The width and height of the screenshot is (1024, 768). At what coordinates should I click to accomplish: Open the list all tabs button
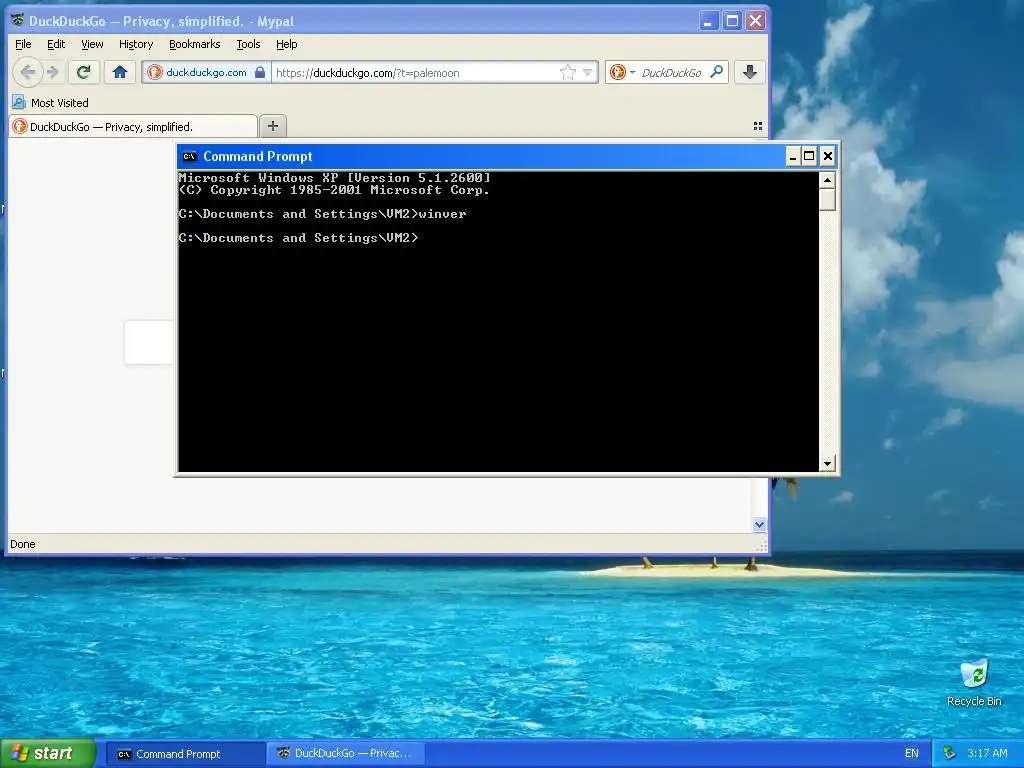pyautogui.click(x=758, y=126)
